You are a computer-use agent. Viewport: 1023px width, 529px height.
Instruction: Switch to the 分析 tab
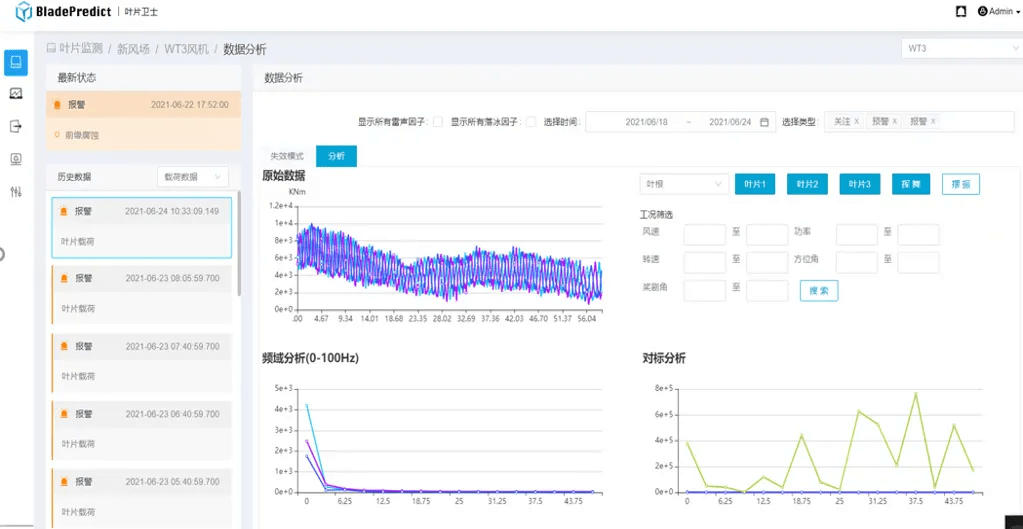(x=337, y=157)
